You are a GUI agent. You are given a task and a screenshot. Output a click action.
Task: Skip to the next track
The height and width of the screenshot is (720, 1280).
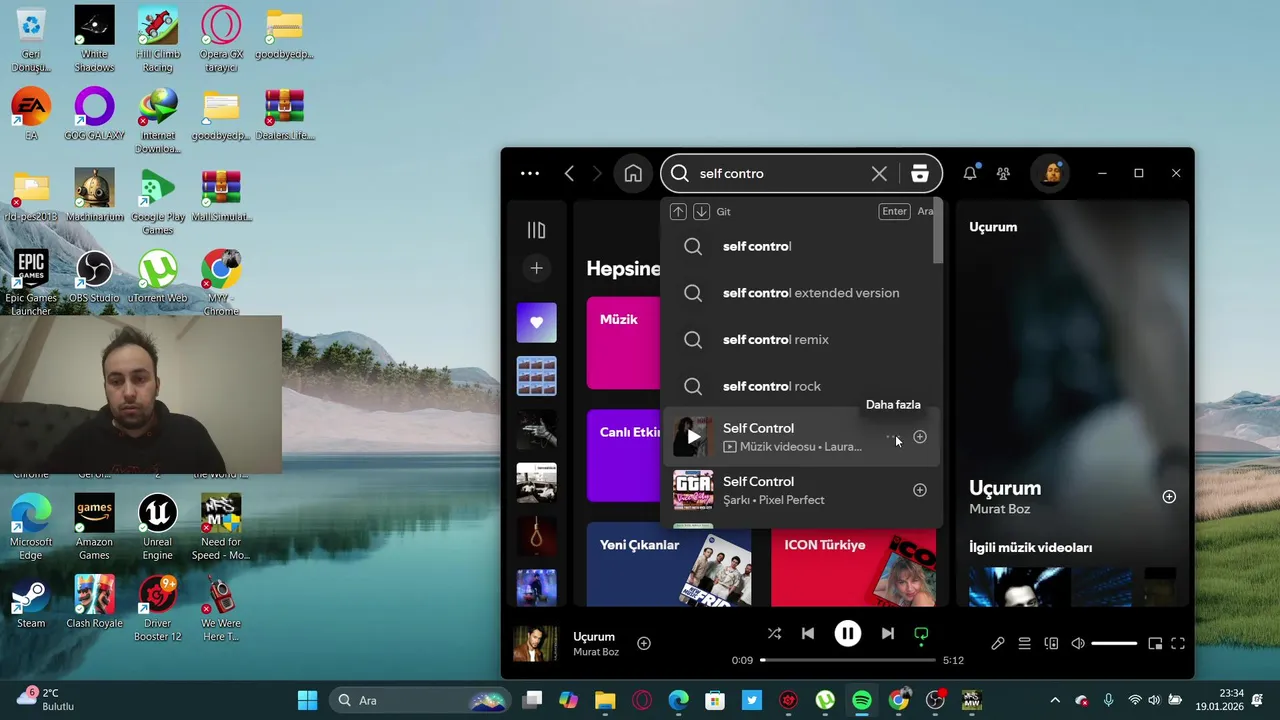coord(887,633)
